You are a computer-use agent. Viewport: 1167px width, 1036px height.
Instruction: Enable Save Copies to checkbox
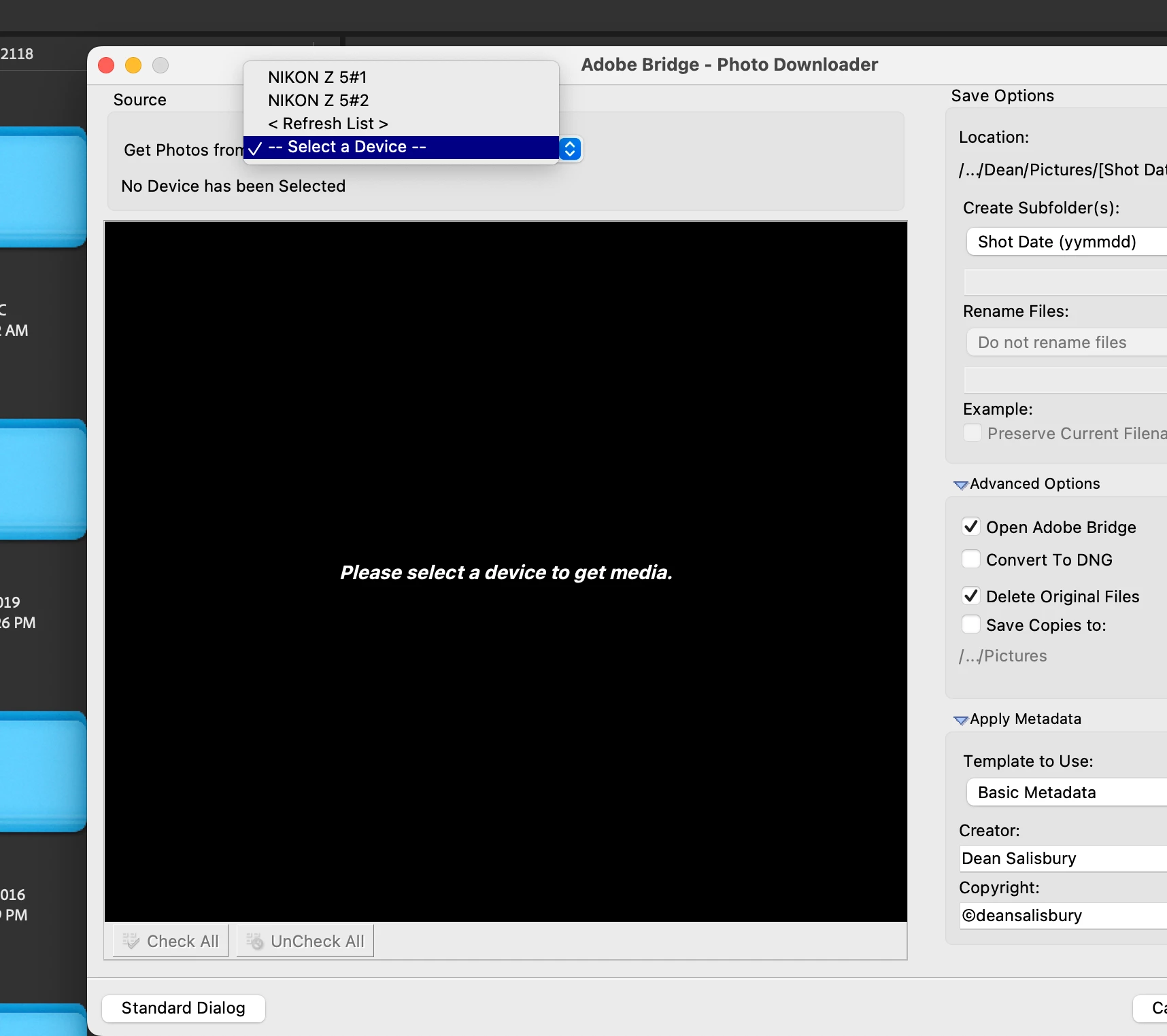click(971, 625)
